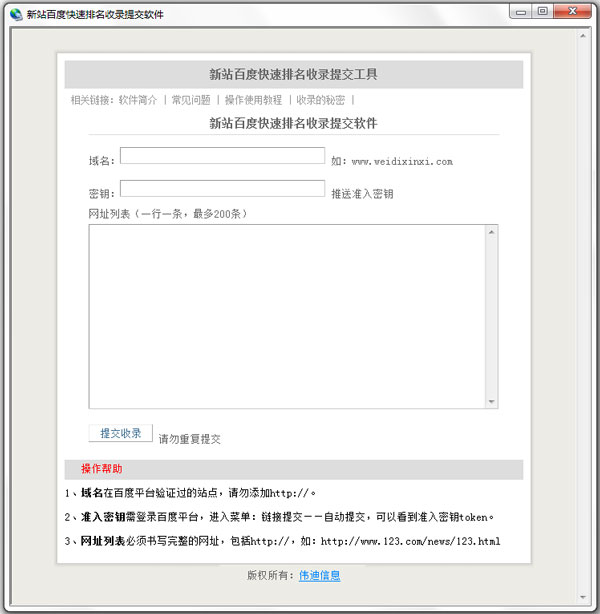Viewport: 600px width, 614px height.
Task: Click the 推送准入密钥 hint text
Action: [x=362, y=194]
